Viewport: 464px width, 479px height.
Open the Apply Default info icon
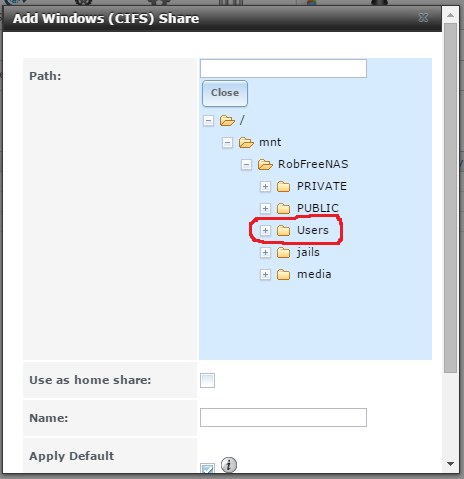pos(229,465)
